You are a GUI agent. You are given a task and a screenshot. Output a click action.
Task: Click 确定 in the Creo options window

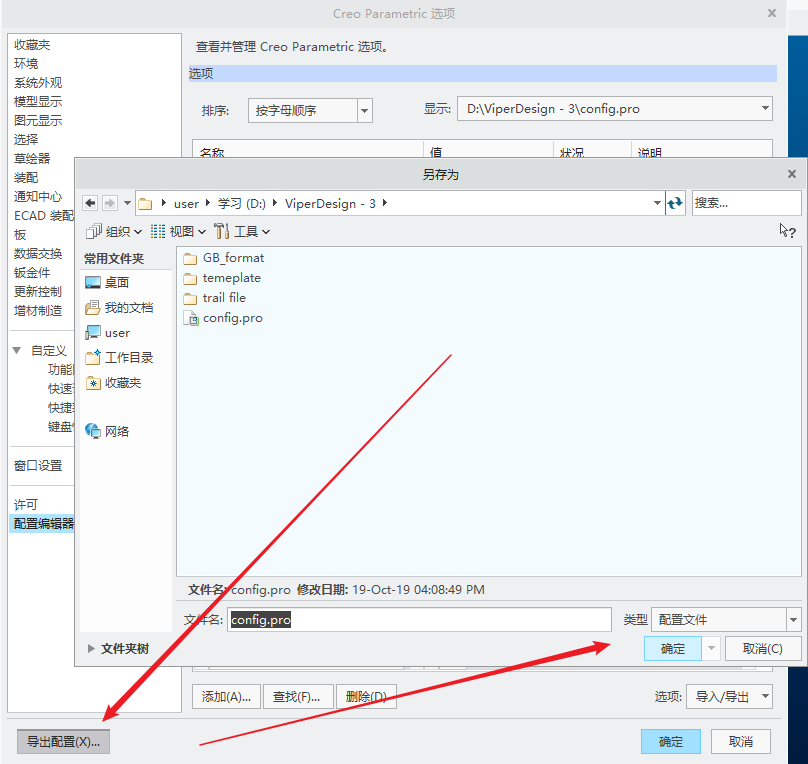(x=670, y=742)
